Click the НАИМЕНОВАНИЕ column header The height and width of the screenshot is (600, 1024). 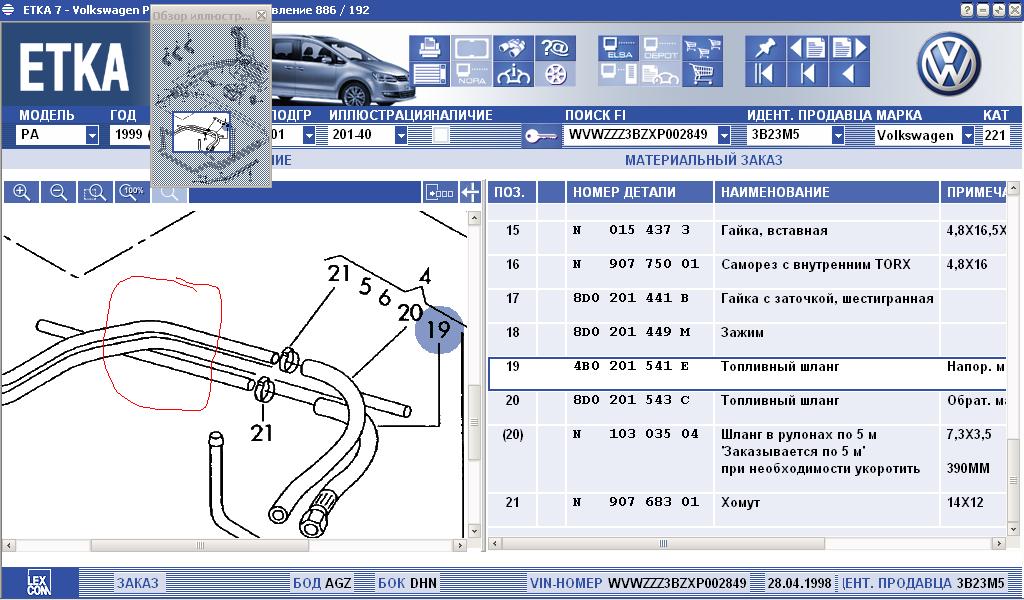(827, 192)
